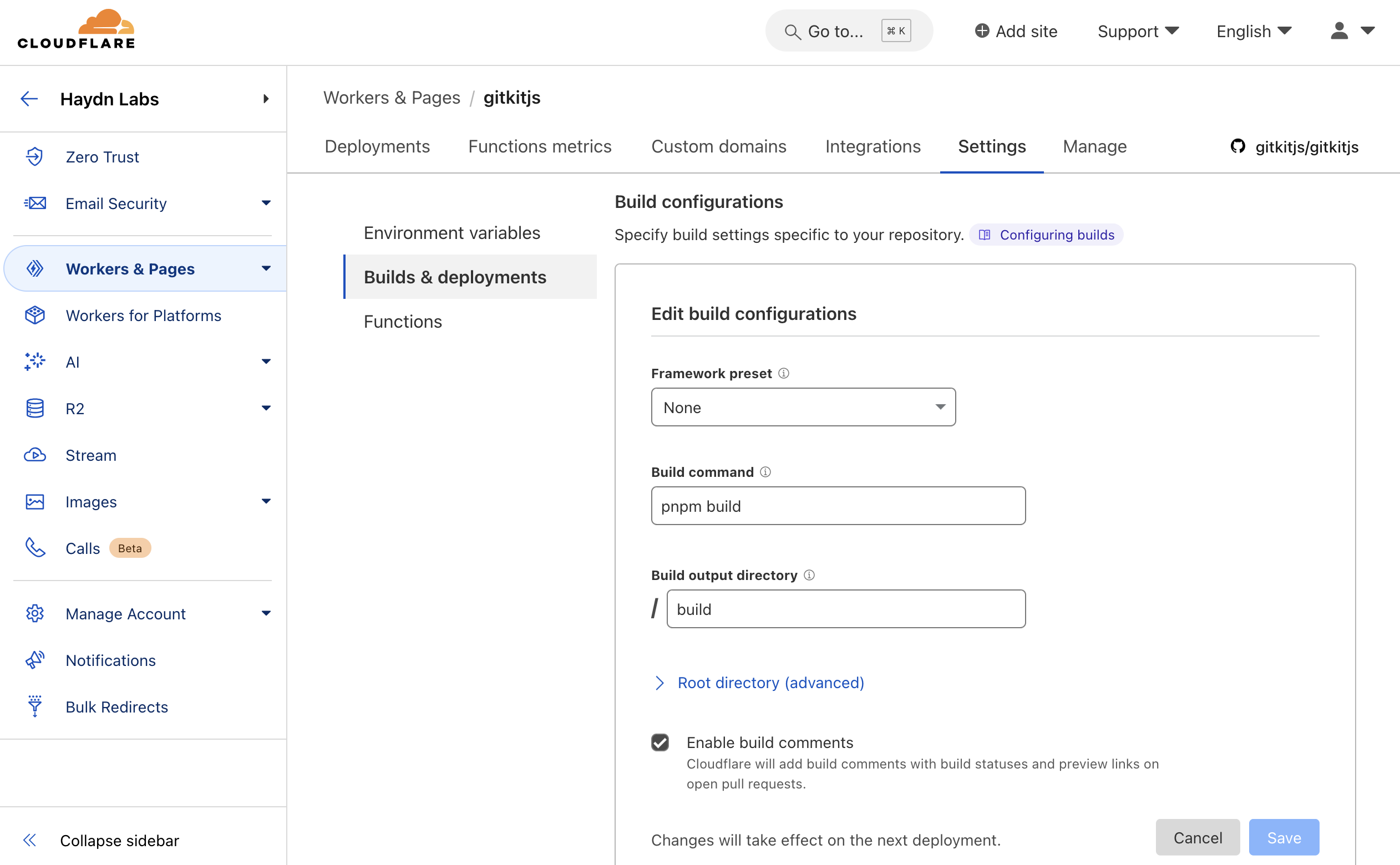This screenshot has height=865, width=1400.
Task: Switch to the Custom domains tab
Action: [719, 146]
